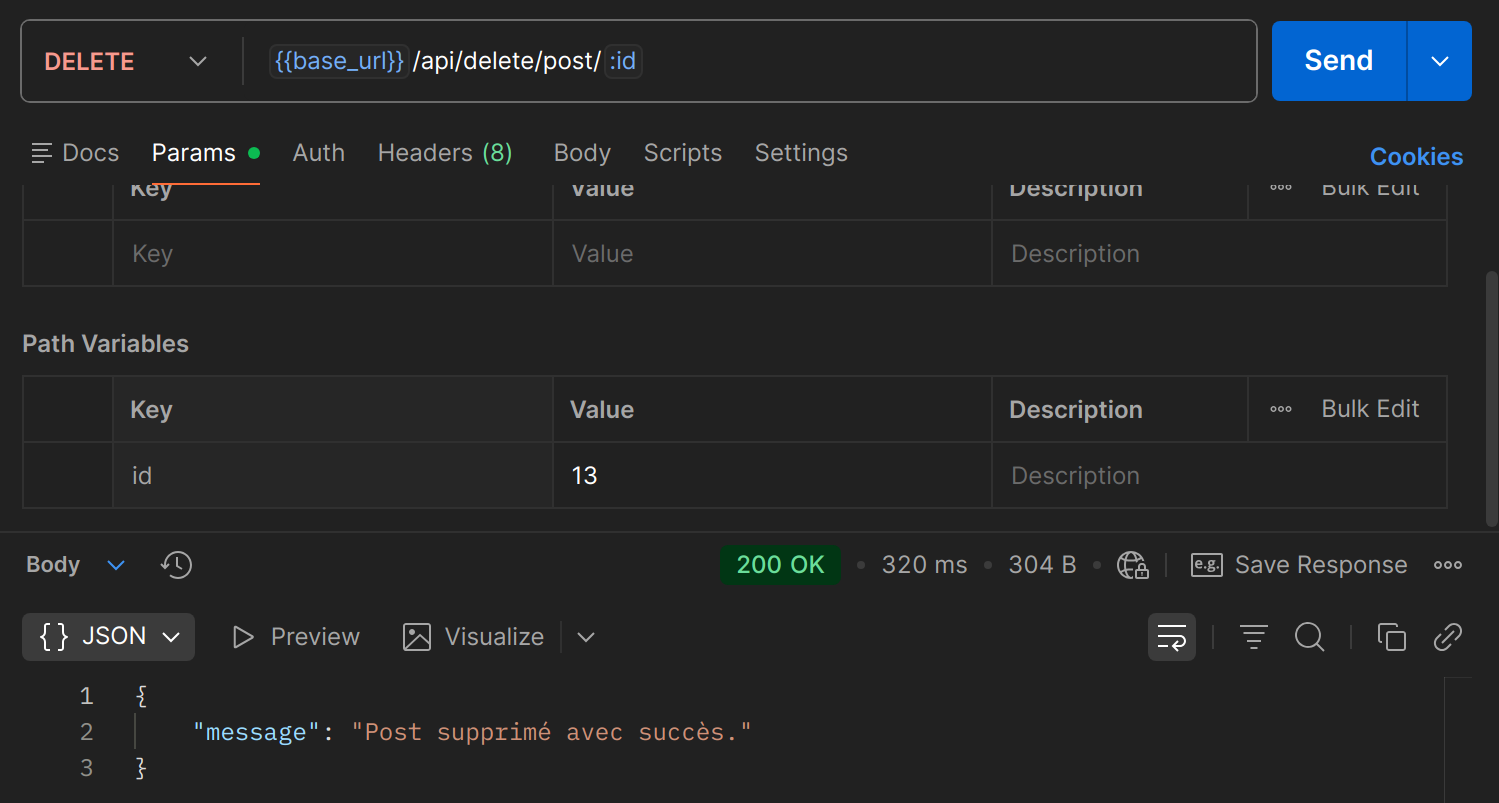
Task: Expand the Visualize options chevron
Action: point(586,637)
